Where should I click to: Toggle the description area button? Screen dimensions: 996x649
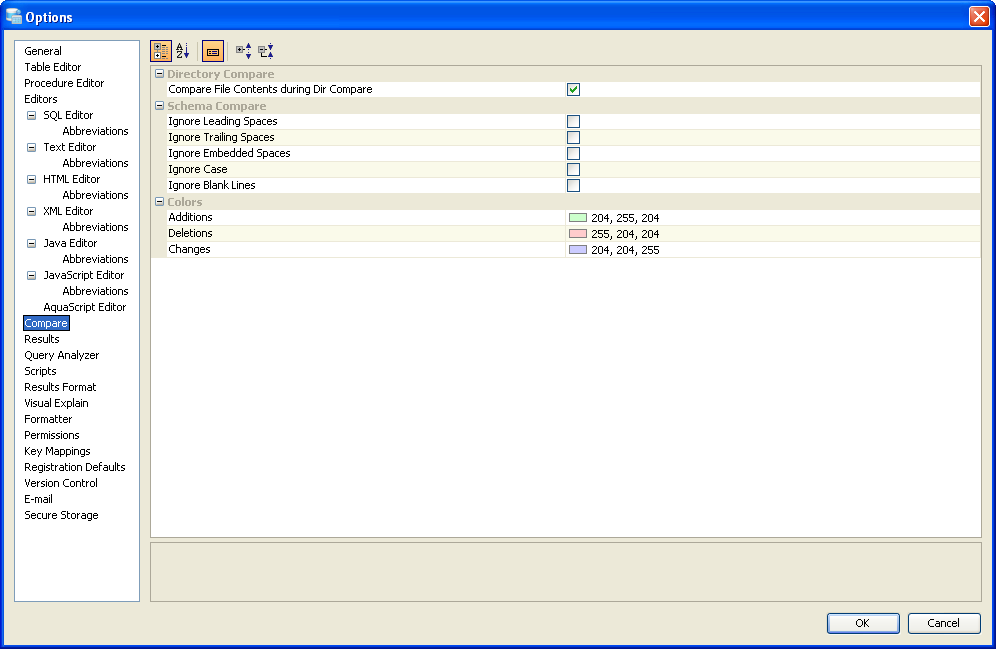point(213,51)
